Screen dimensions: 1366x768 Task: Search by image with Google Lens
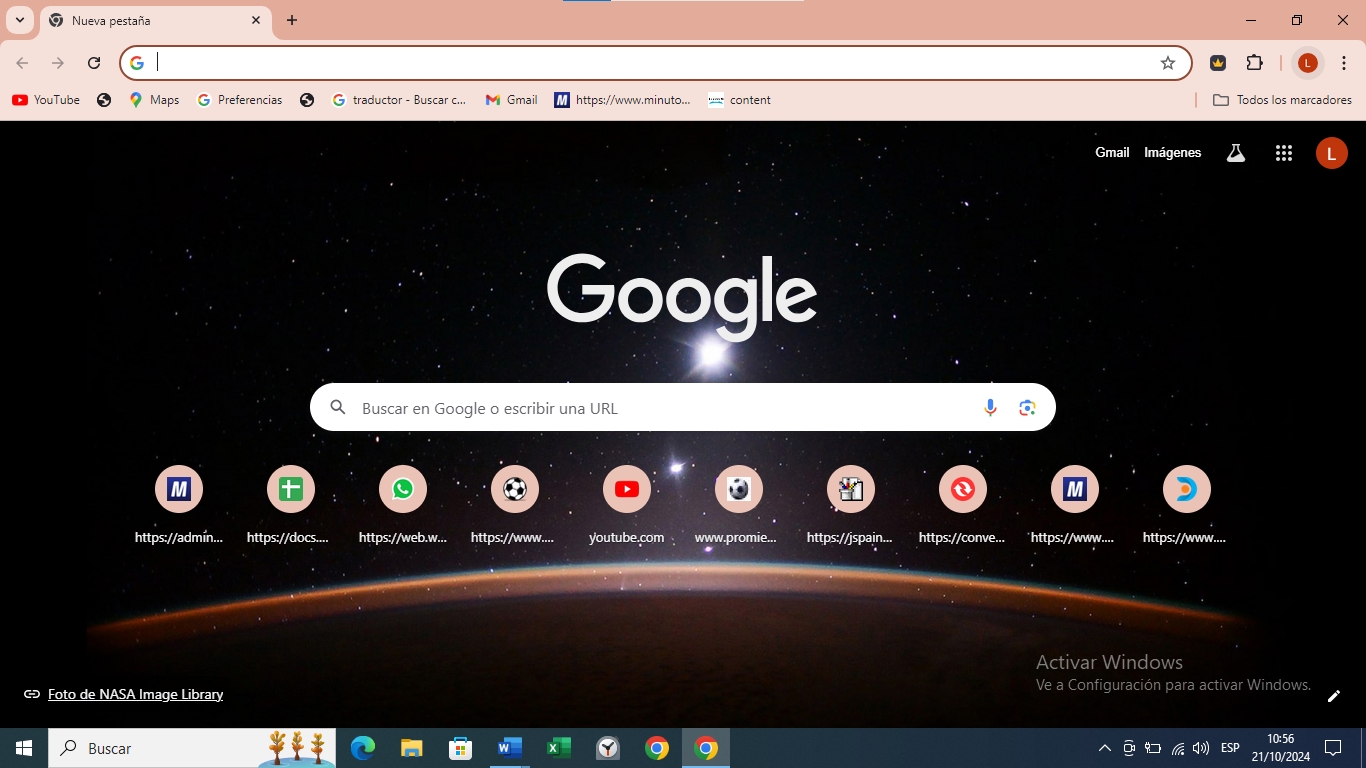pos(1027,408)
